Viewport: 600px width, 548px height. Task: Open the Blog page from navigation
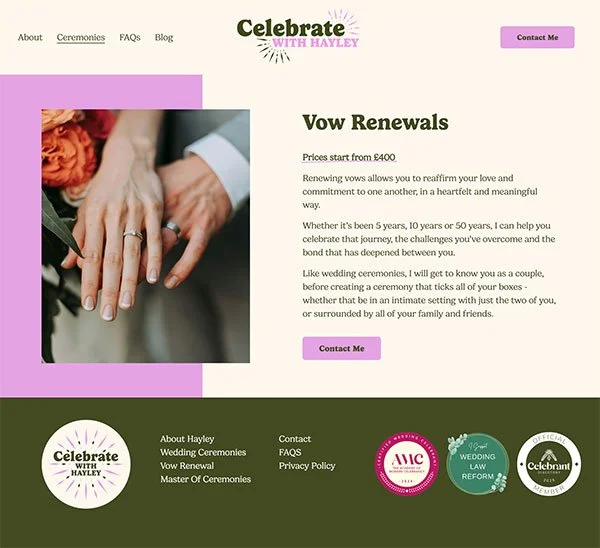coord(164,38)
